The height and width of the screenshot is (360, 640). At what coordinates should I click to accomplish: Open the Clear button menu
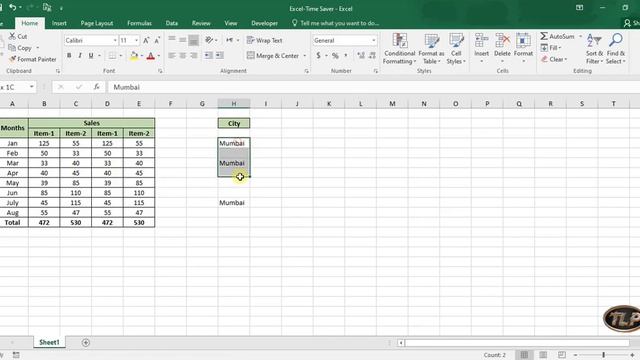pyautogui.click(x=554, y=59)
